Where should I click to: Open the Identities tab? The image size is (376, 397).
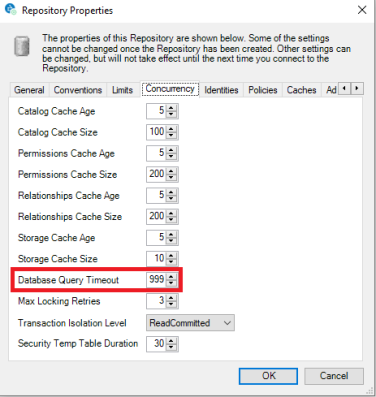(x=221, y=90)
